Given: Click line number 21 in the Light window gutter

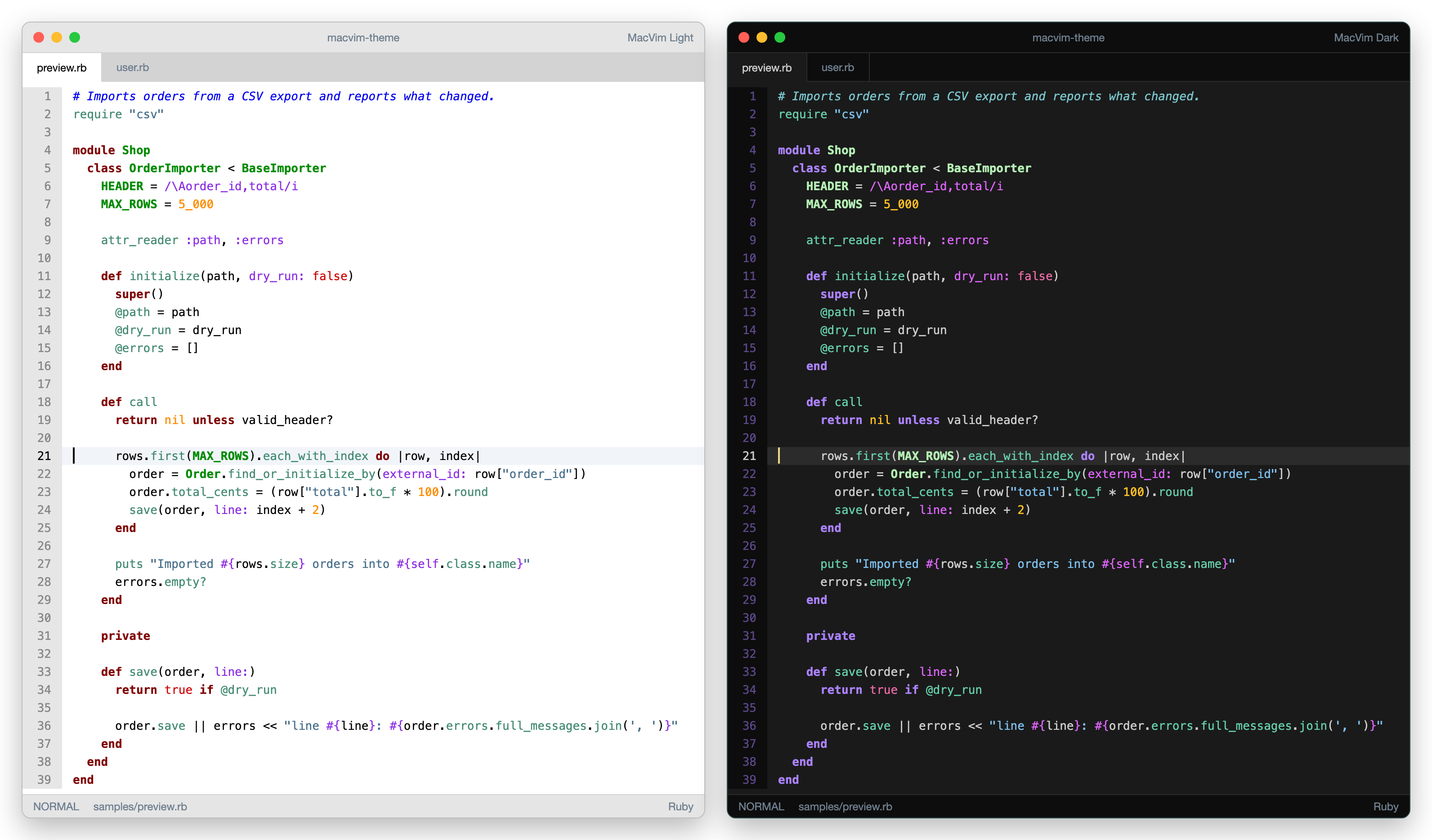Looking at the screenshot, I should (x=45, y=456).
